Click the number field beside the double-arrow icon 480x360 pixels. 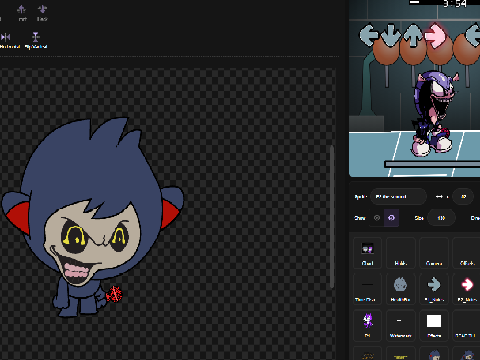(463, 197)
